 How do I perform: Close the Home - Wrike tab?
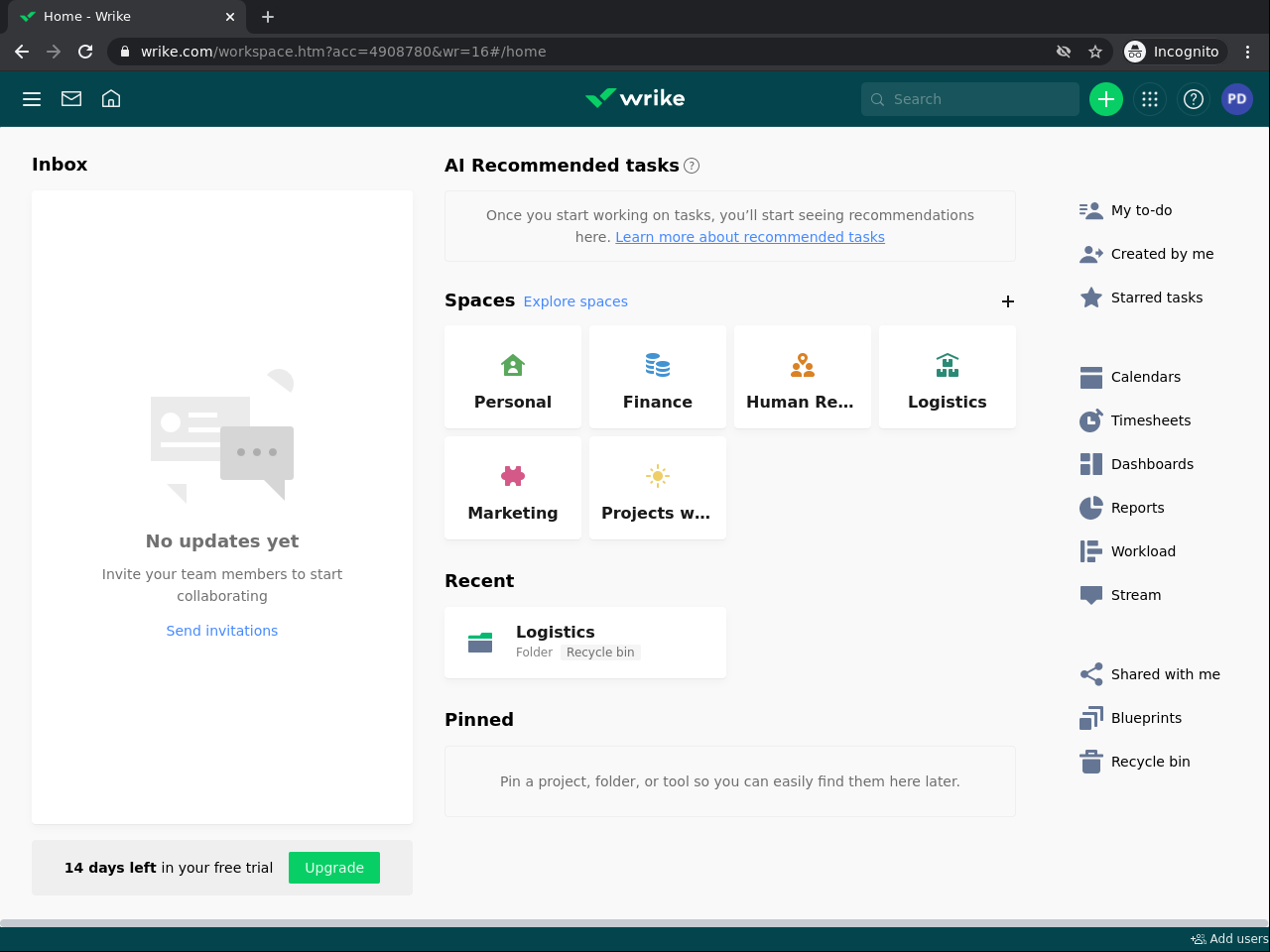[x=230, y=17]
